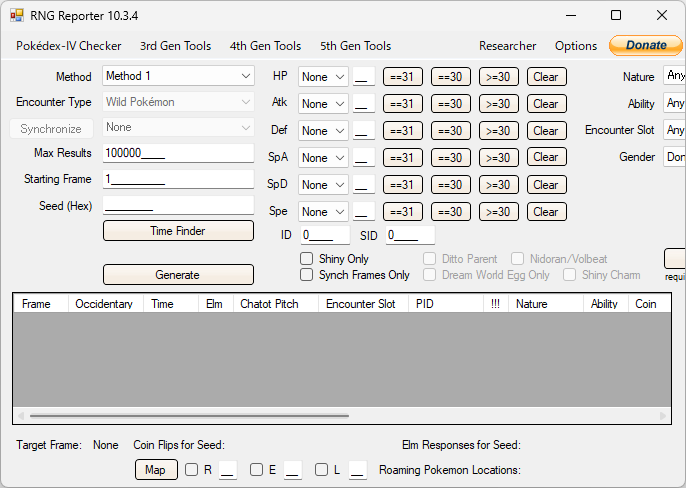686x488 pixels.
Task: Click the results grid horizontal scrollbar thumb
Action: [x=189, y=416]
